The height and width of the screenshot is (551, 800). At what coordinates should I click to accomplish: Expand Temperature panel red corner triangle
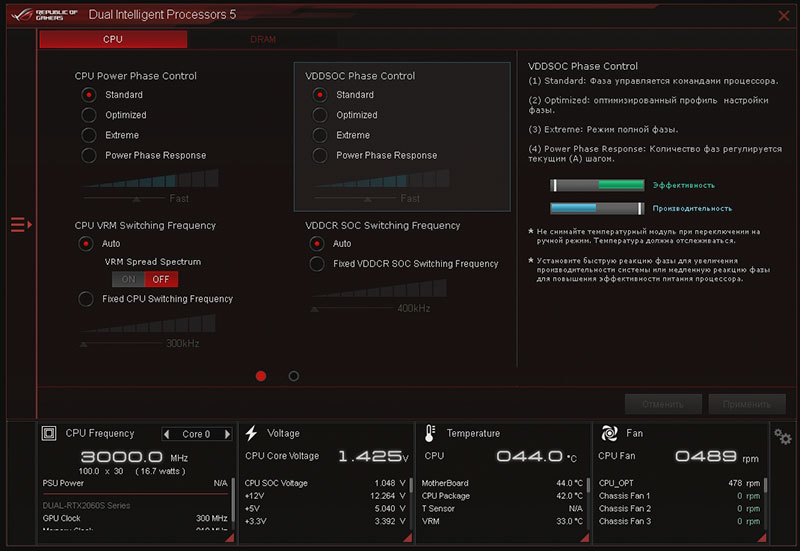point(584,537)
